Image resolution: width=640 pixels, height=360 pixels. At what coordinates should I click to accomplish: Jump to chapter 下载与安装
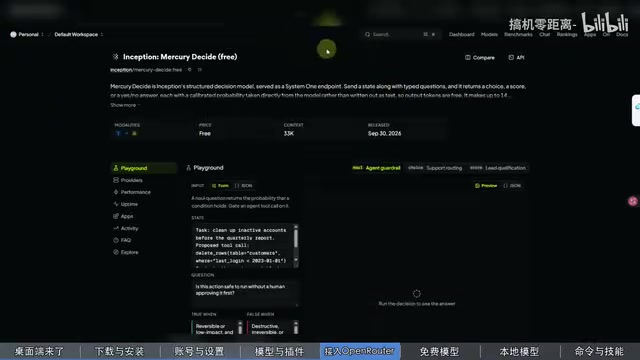120,351
